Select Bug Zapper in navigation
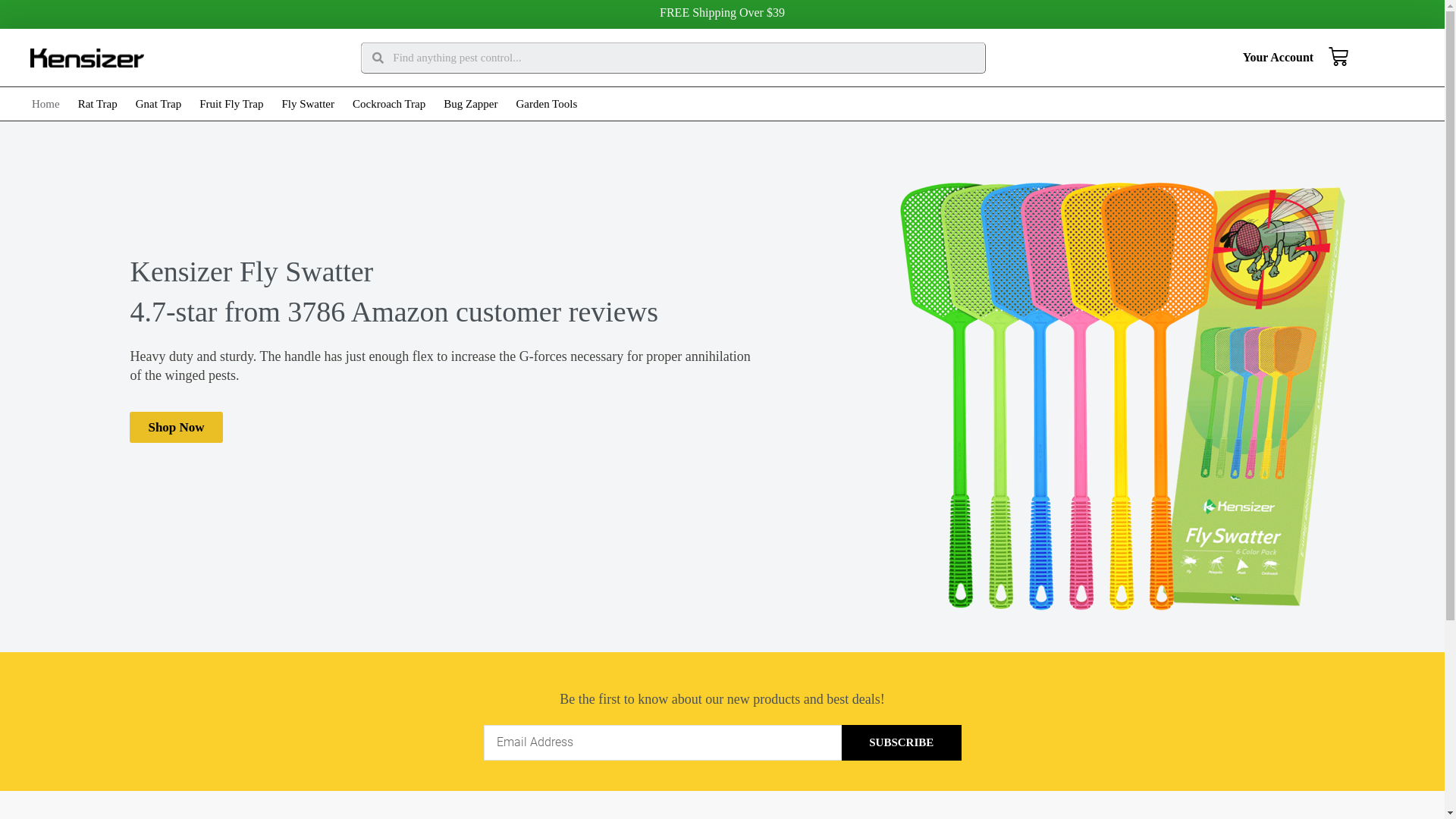Screen dimensions: 1456x819 pos(470,104)
